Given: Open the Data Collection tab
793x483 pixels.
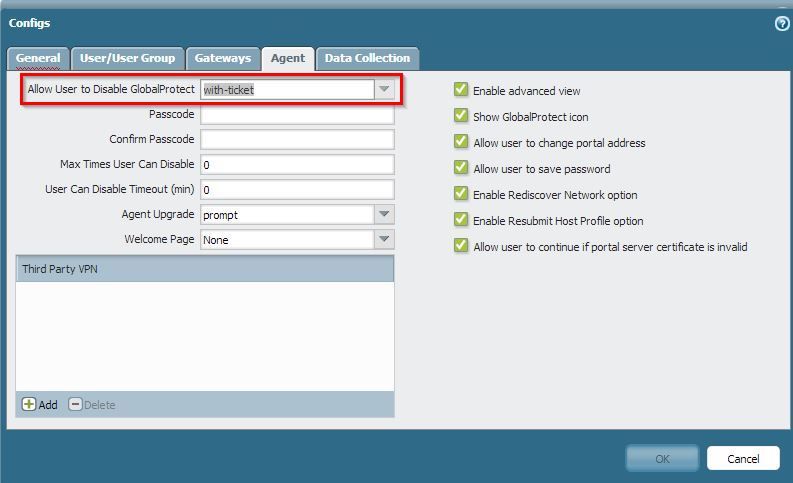Looking at the screenshot, I should coord(367,59).
